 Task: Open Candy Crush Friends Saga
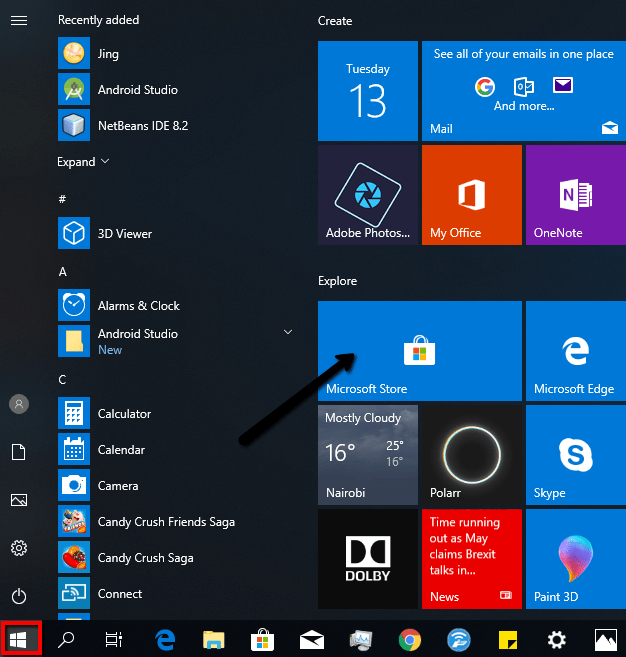tap(176, 521)
